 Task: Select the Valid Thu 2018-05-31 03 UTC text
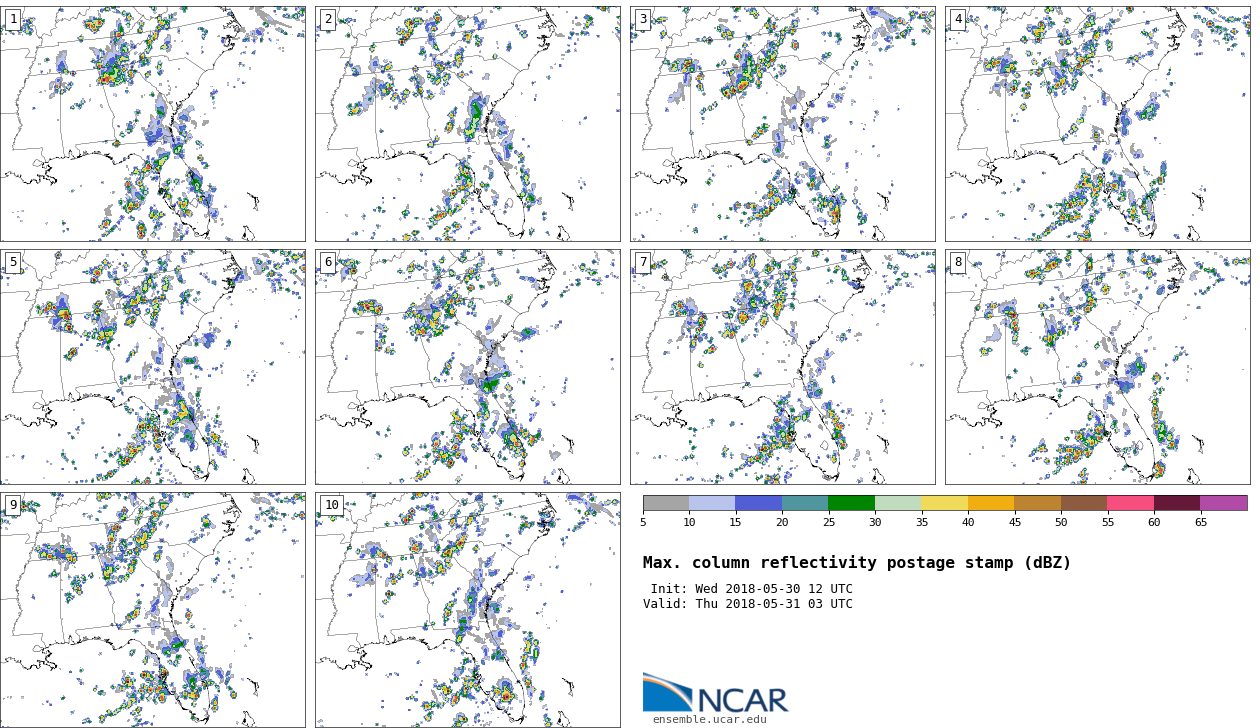(748, 604)
